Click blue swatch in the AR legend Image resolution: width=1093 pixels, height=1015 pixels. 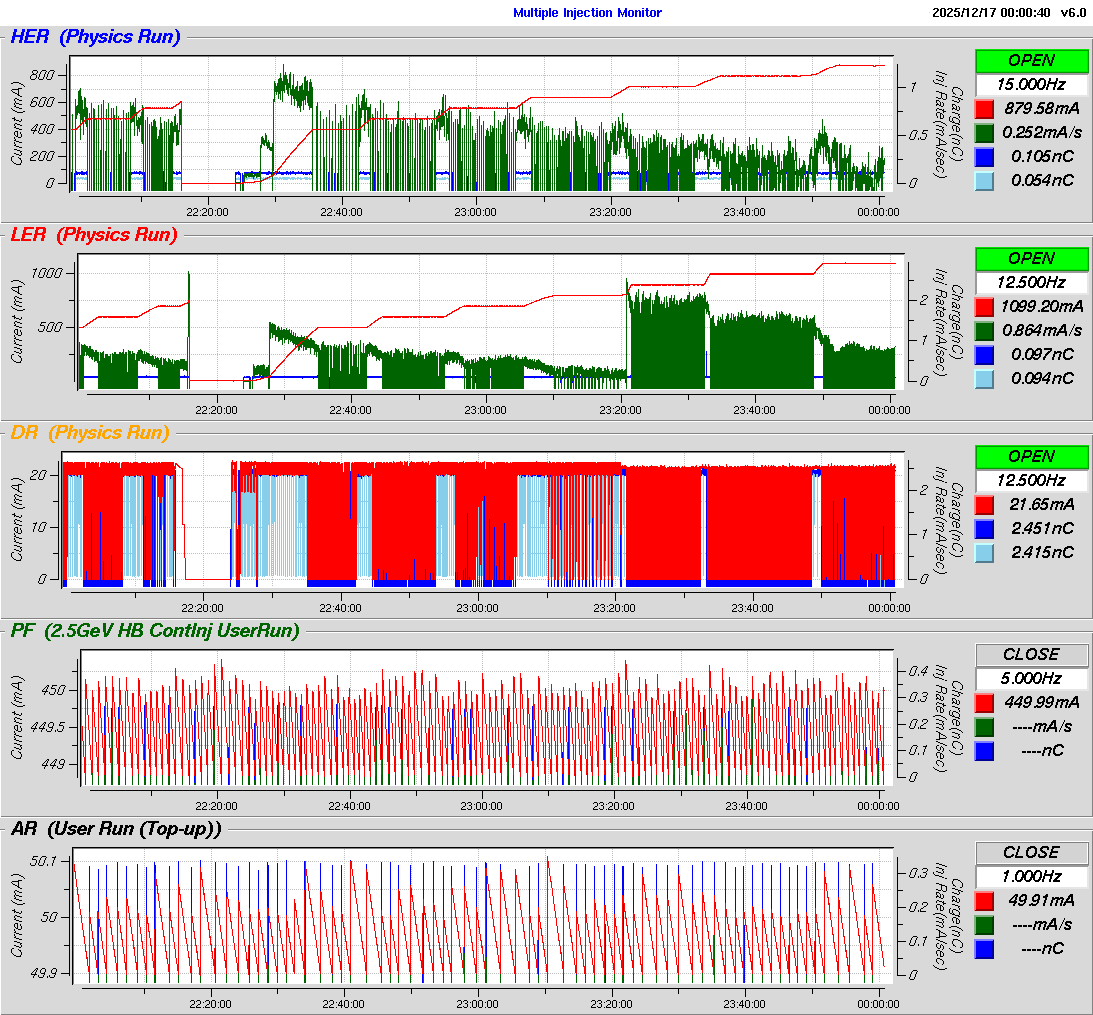click(984, 949)
